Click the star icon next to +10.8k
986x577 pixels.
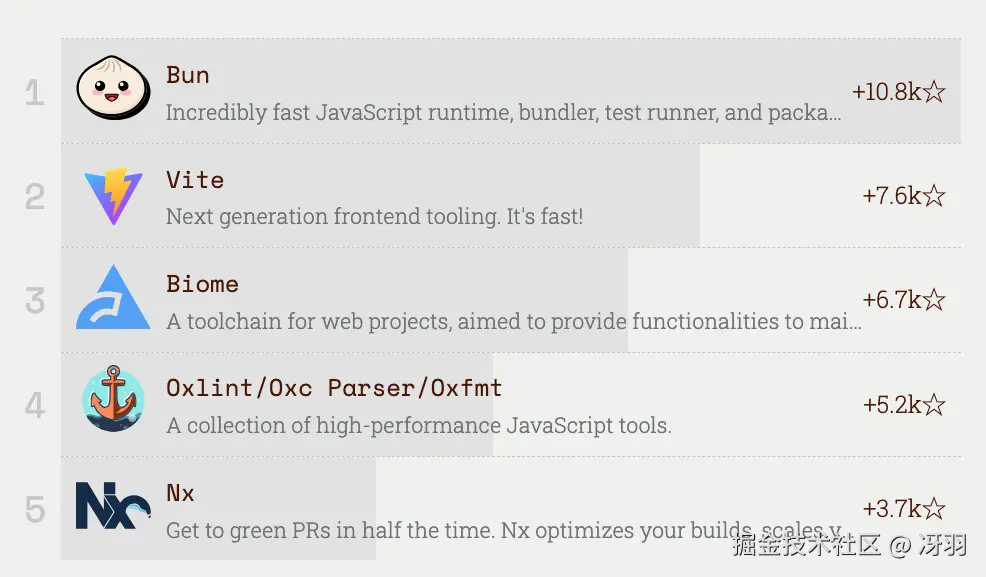point(934,92)
